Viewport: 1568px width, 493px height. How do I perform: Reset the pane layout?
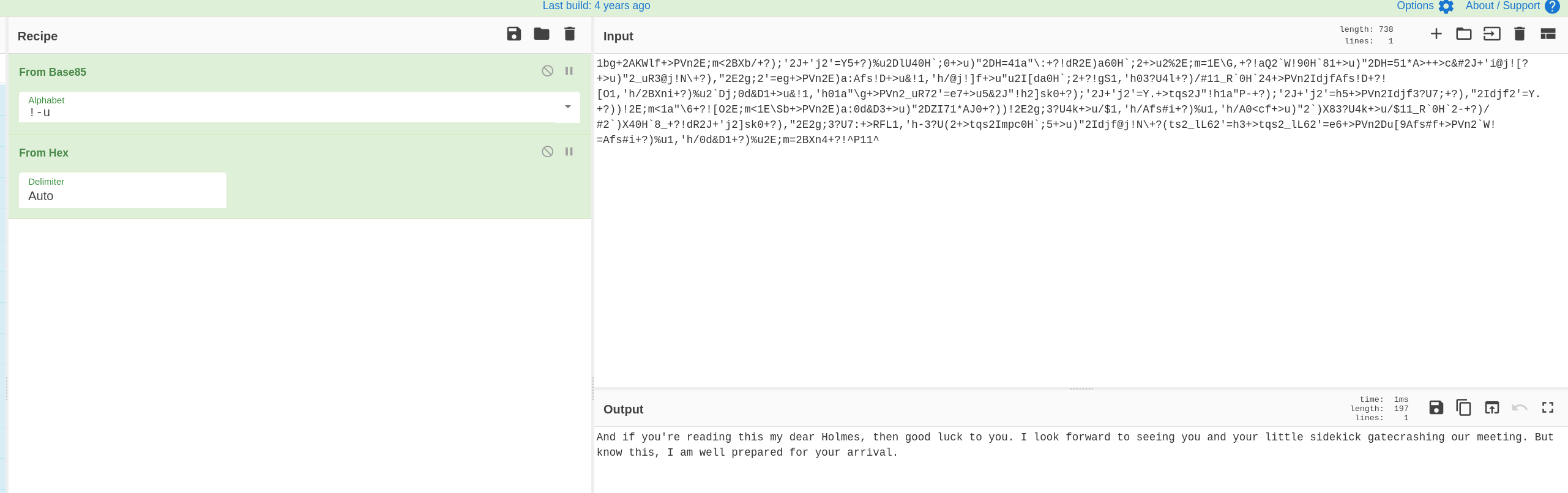click(1548, 34)
